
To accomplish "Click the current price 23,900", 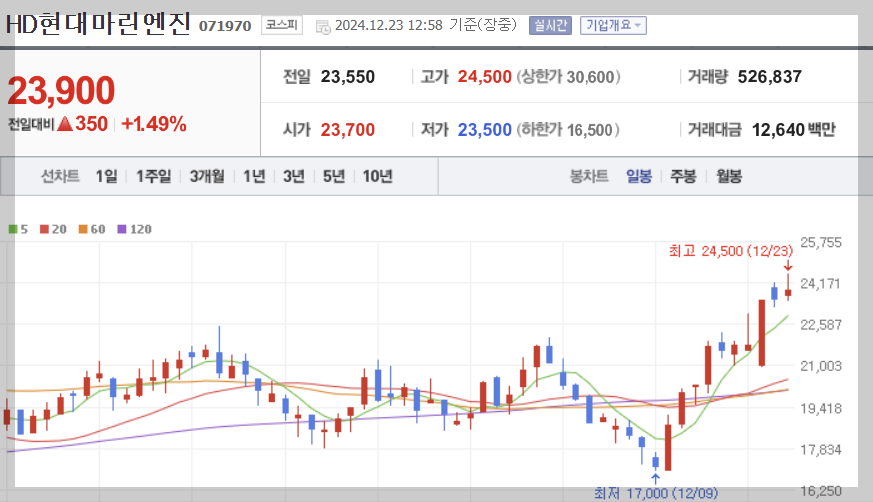I will point(61,91).
